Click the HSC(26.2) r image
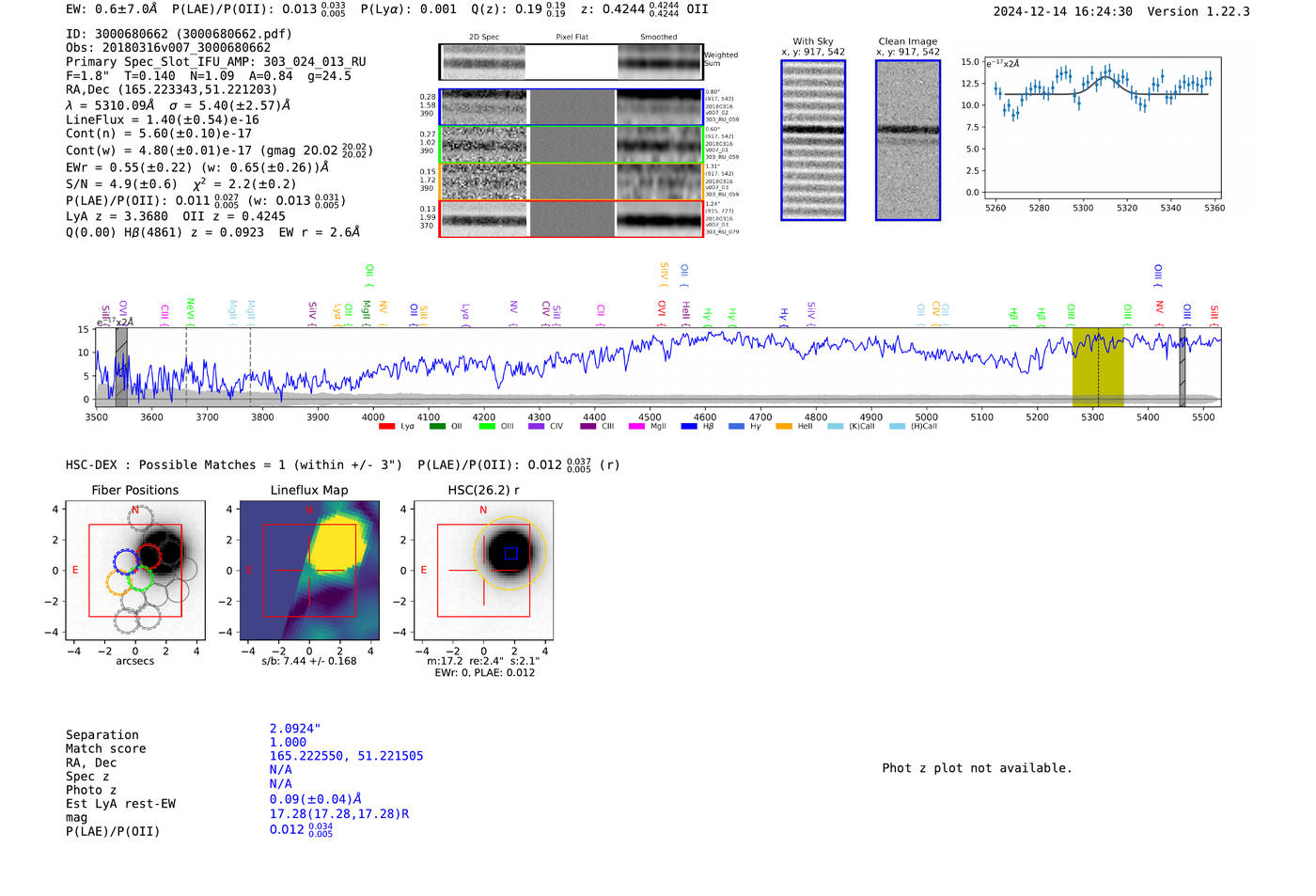The image size is (1316, 896). (x=483, y=571)
